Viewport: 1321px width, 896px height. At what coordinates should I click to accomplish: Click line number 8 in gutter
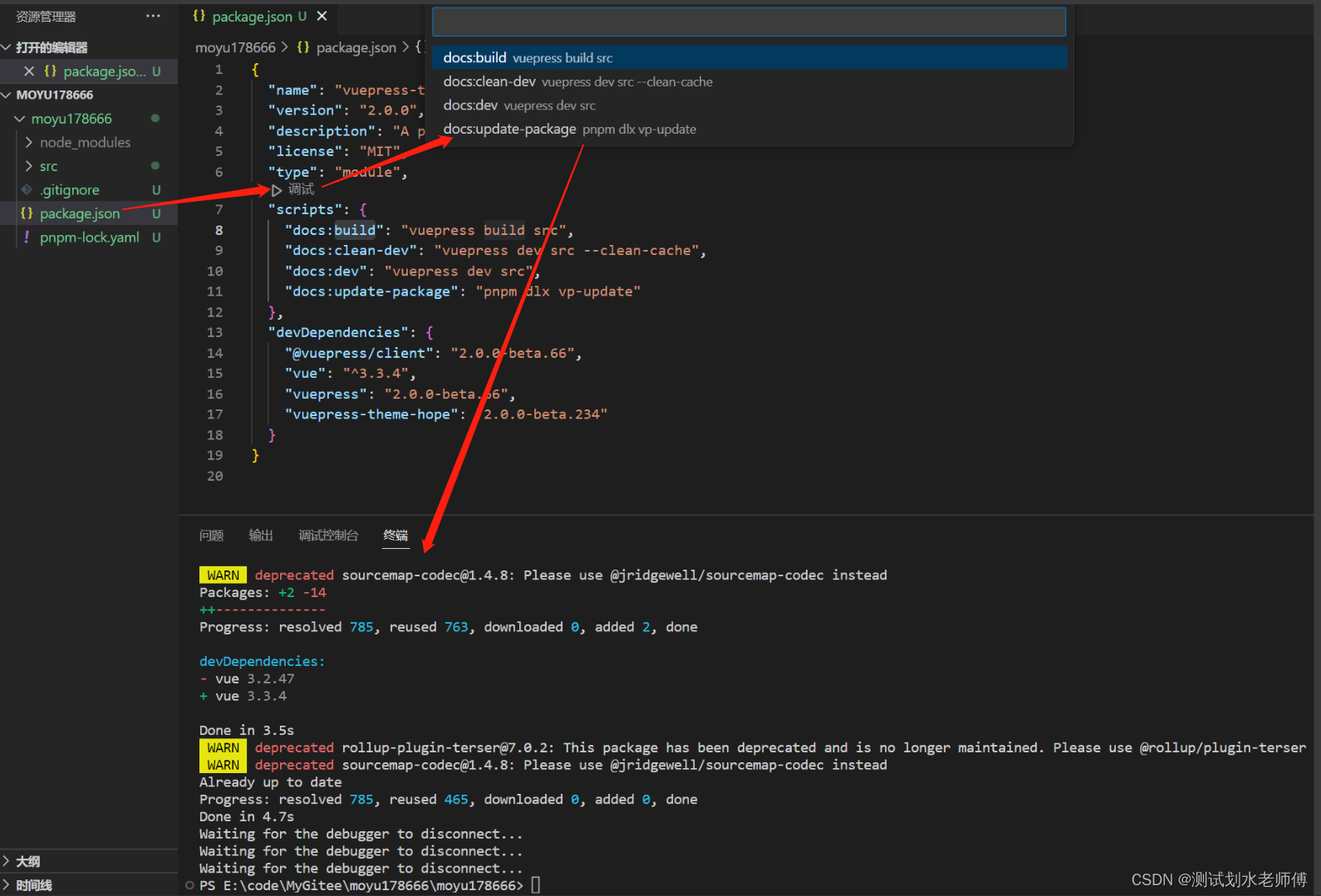coord(219,230)
